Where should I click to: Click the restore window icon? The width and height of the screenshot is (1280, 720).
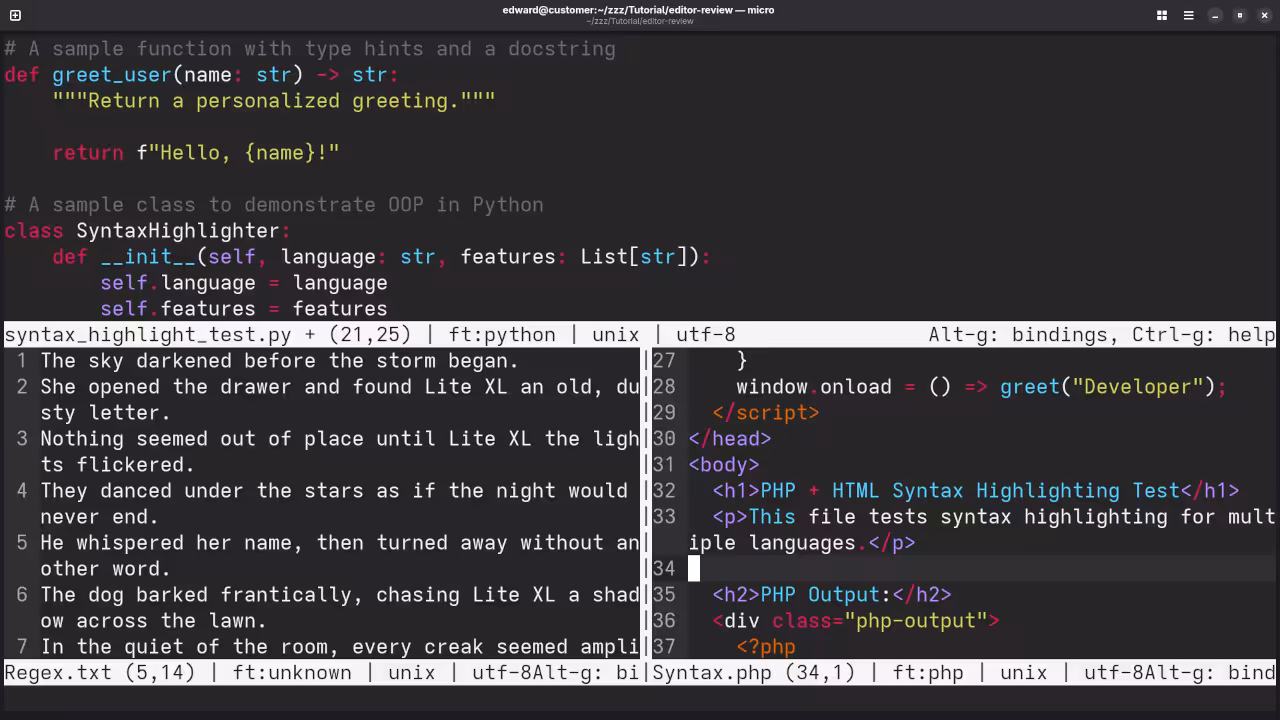1239,15
